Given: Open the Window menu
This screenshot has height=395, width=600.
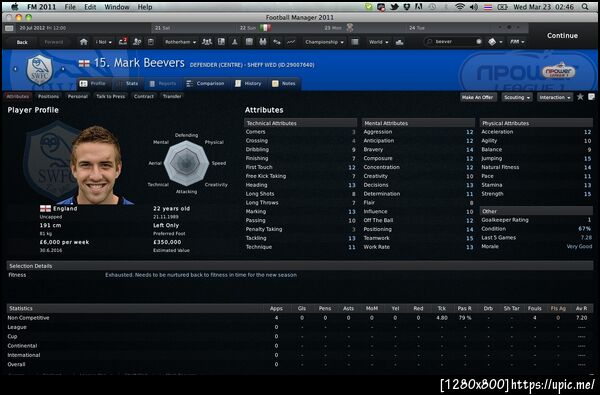Looking at the screenshot, I should (117, 7).
